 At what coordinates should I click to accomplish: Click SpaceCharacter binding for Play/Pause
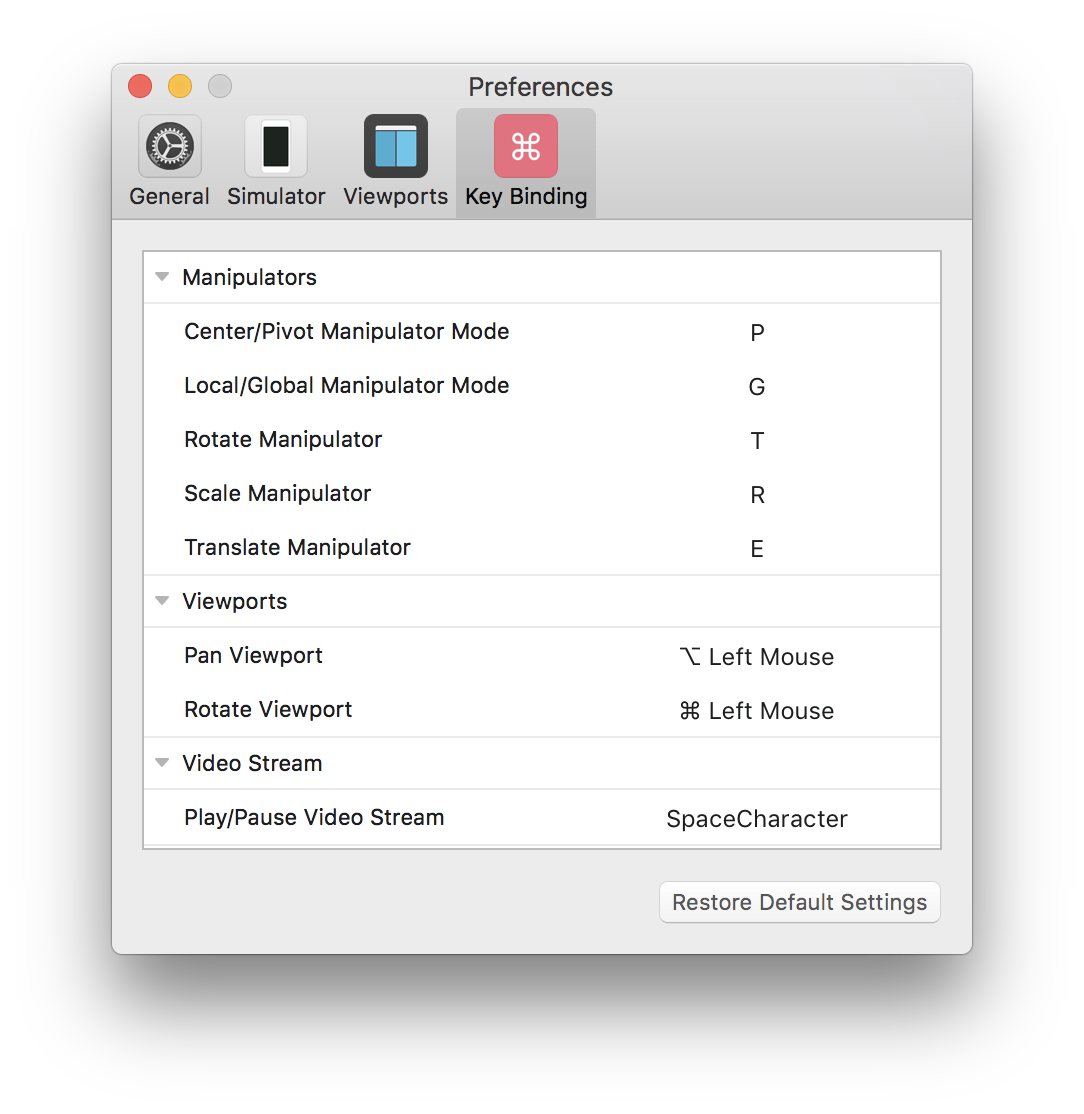pos(756,819)
